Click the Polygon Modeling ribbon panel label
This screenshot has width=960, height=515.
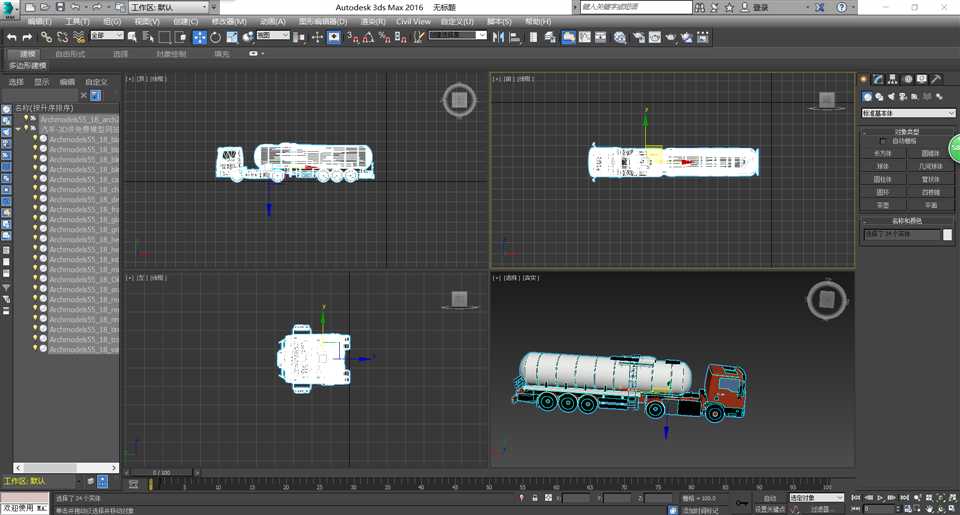[28, 65]
